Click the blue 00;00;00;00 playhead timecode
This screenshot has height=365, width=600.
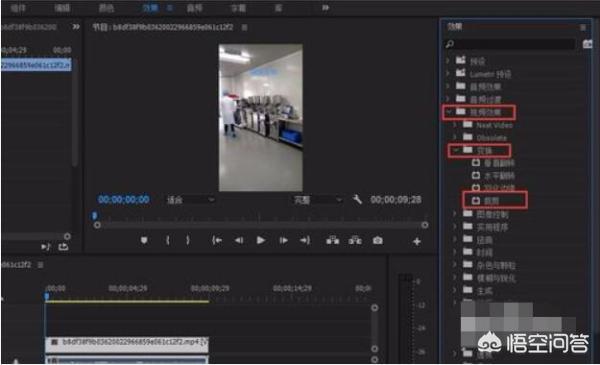click(124, 199)
